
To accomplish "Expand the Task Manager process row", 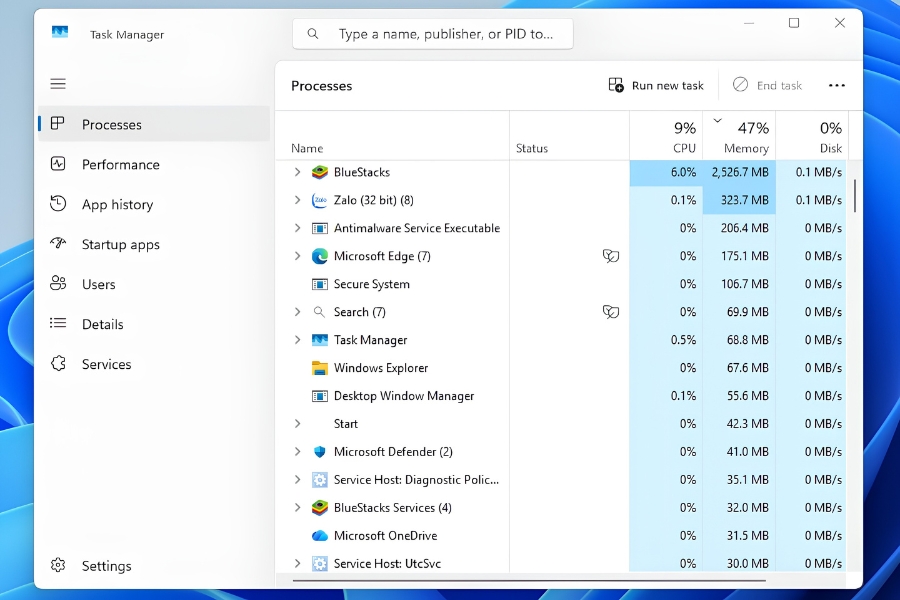I will click(297, 340).
